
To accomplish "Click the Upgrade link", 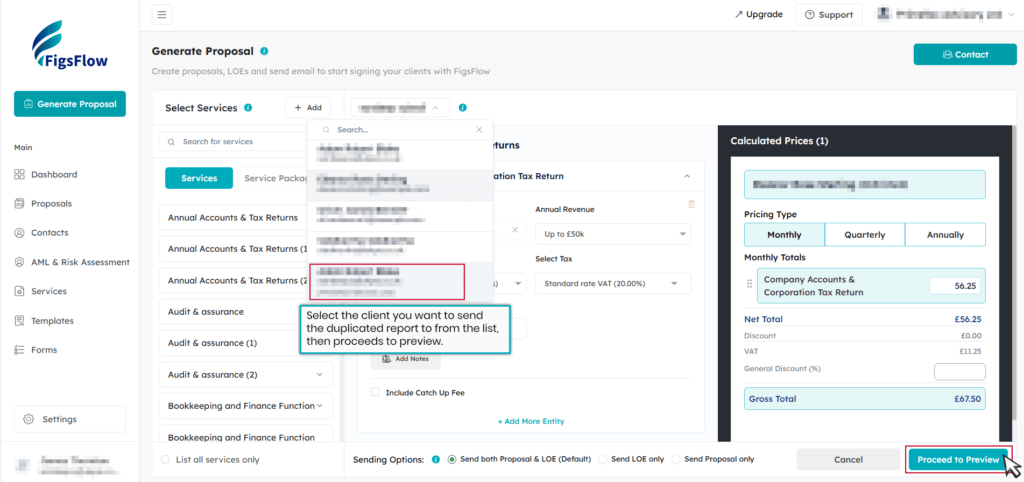I will [758, 14].
